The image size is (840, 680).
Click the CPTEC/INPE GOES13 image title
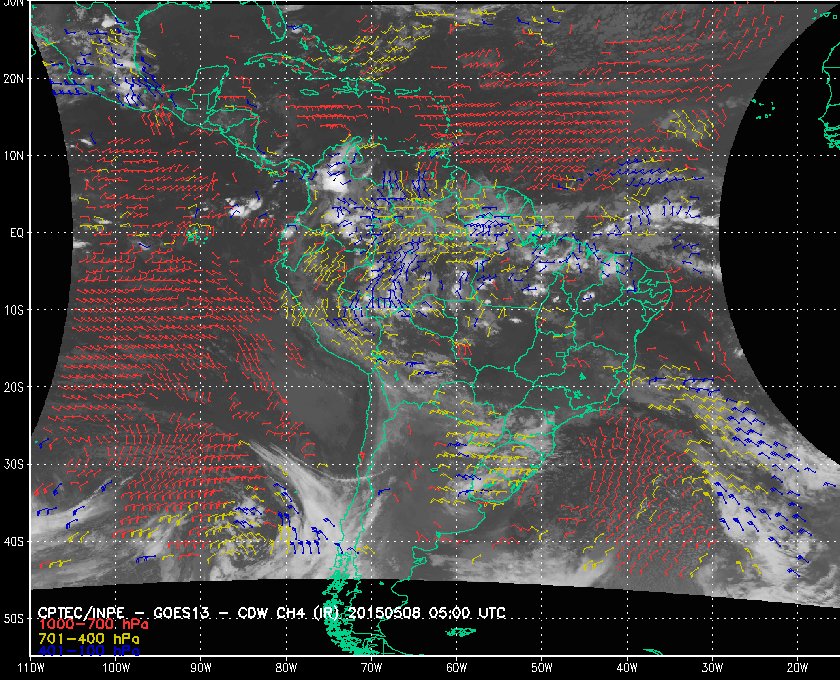click(272, 613)
